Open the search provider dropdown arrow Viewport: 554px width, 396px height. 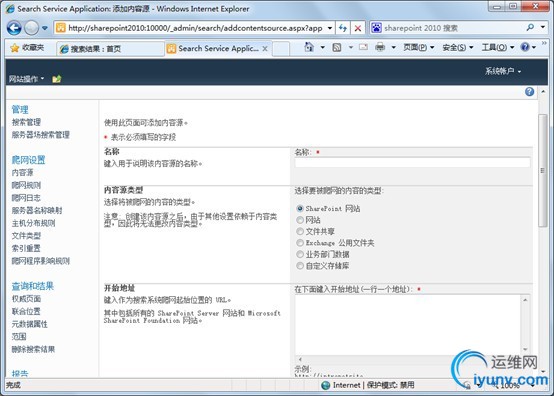pyautogui.click(x=543, y=28)
